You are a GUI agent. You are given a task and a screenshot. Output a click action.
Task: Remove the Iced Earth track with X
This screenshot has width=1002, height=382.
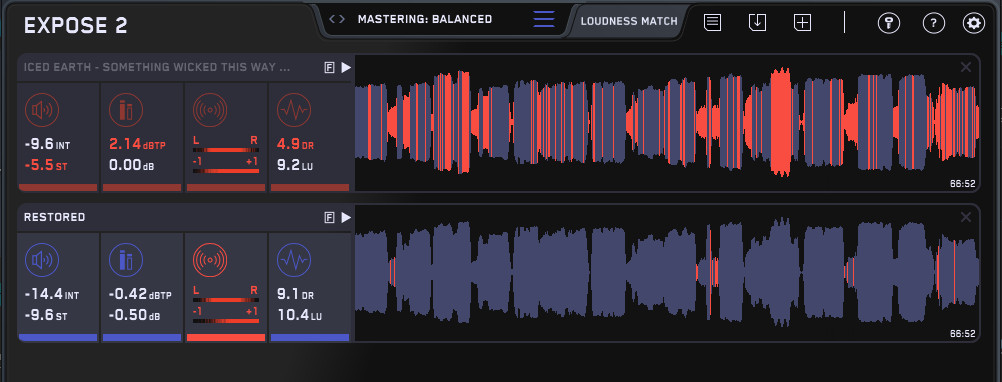[x=966, y=67]
